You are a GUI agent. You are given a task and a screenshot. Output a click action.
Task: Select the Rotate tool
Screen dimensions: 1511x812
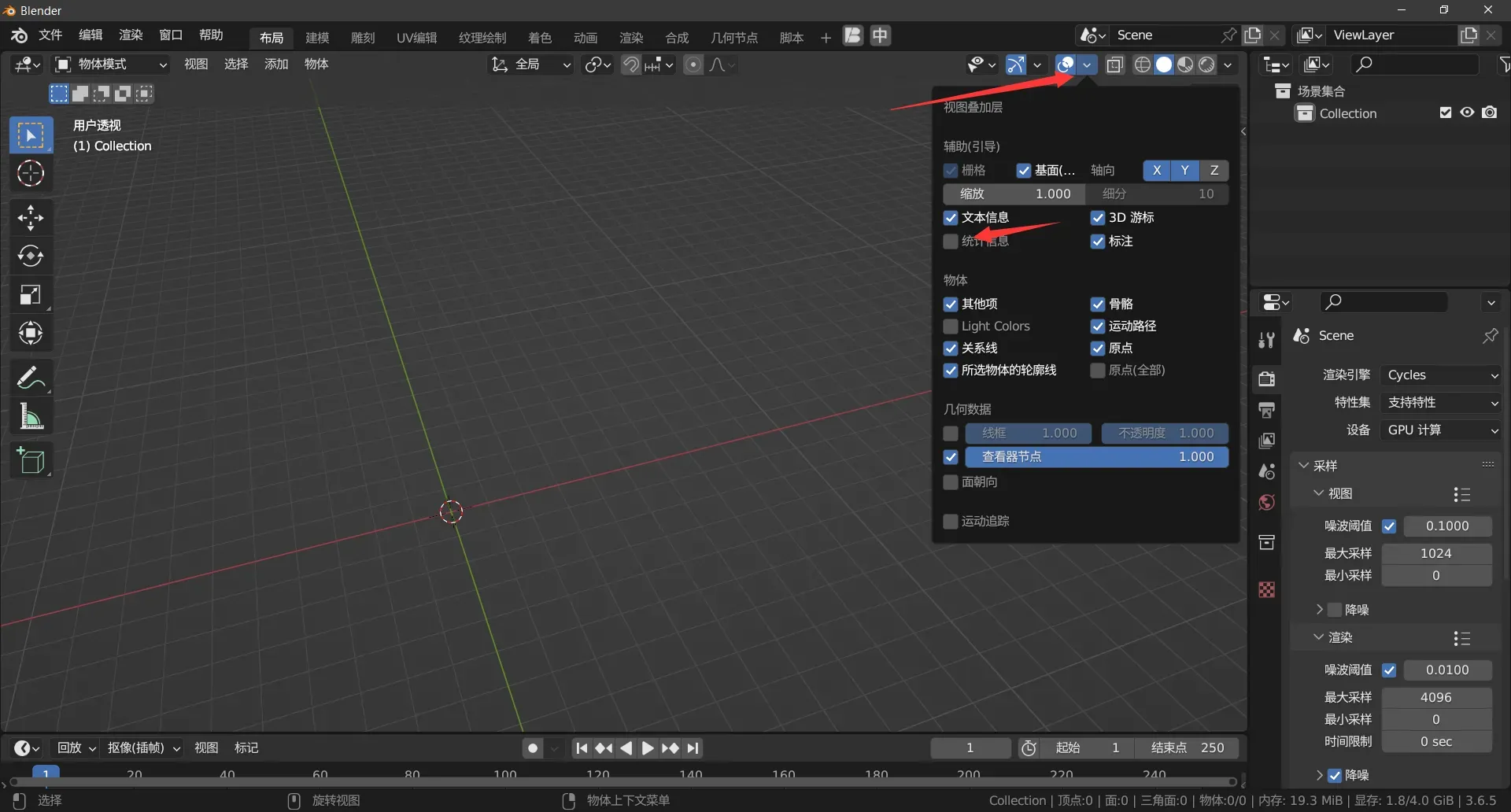coord(31,257)
